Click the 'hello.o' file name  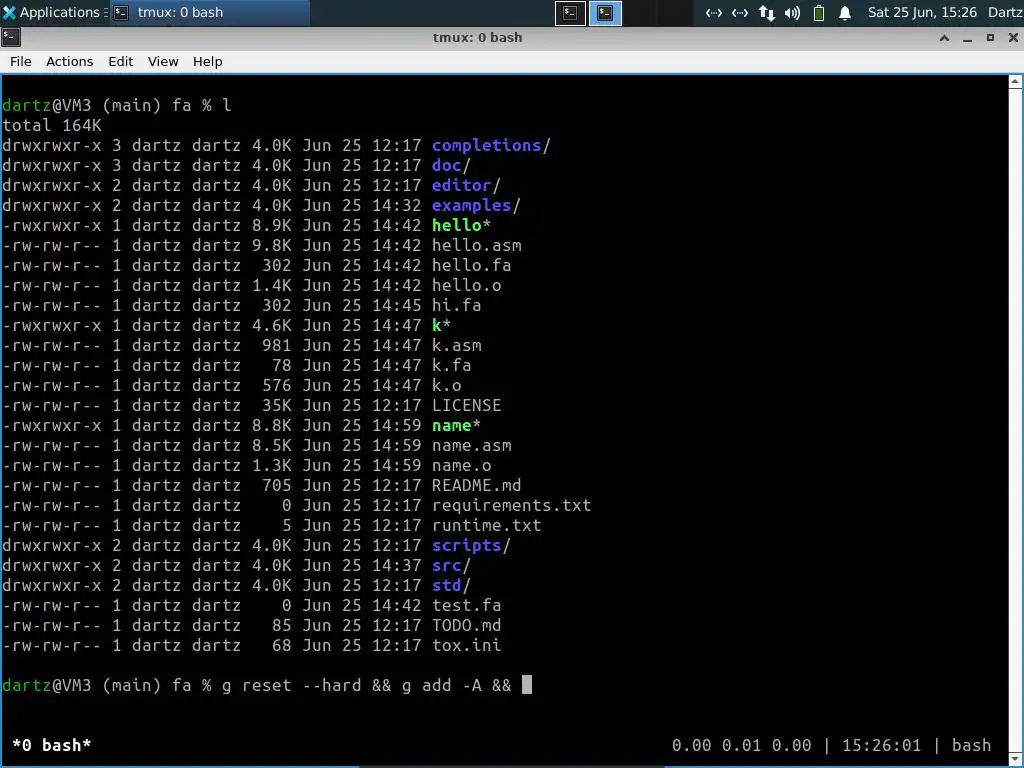[466, 285]
